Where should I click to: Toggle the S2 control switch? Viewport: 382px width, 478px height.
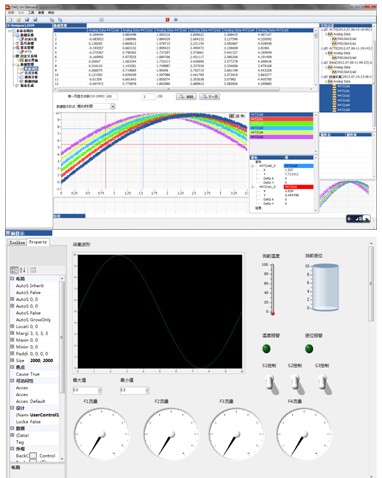tap(297, 384)
